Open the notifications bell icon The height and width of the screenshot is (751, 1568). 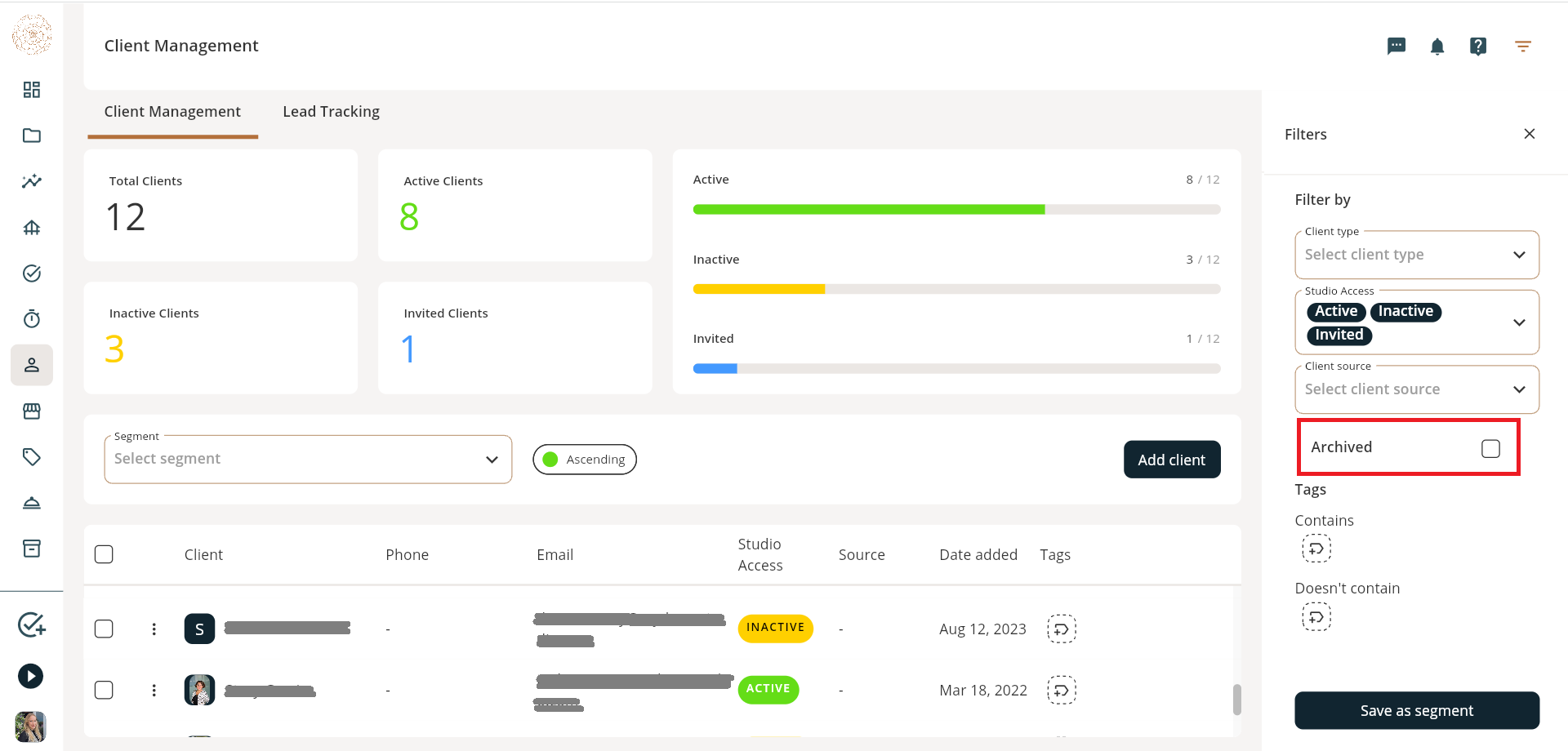(x=1437, y=47)
